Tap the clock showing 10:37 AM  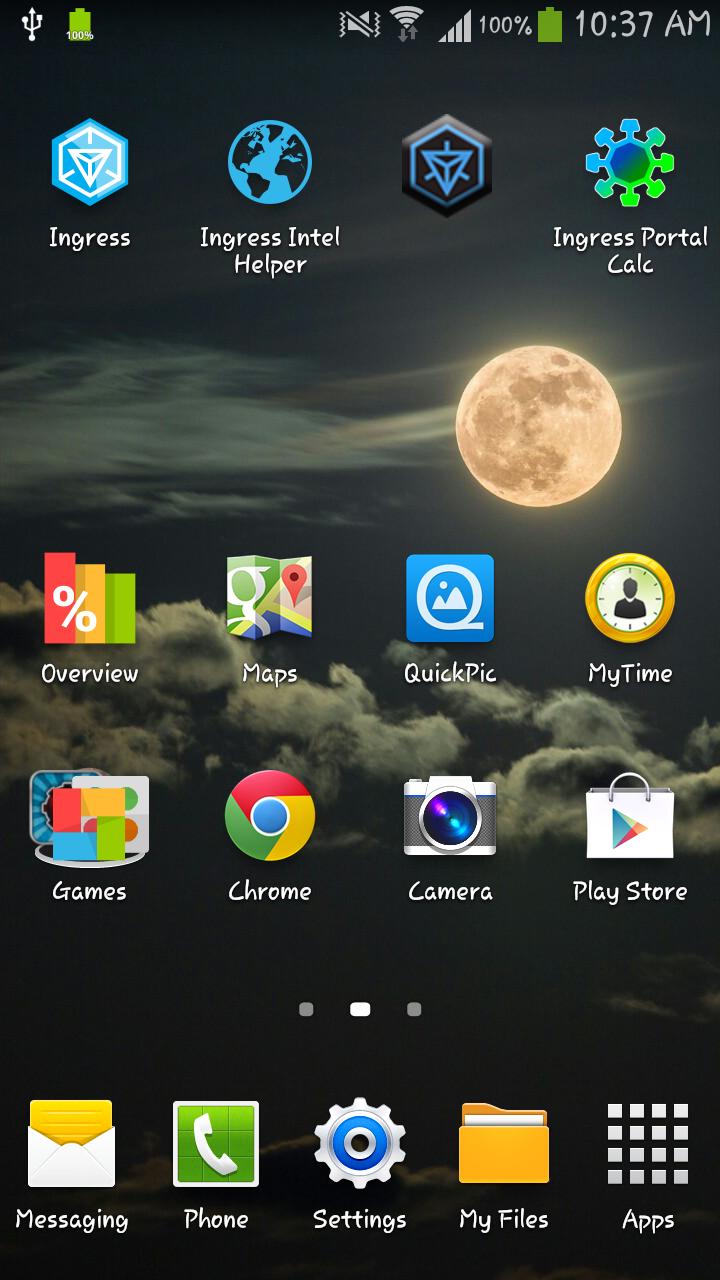[x=641, y=24]
